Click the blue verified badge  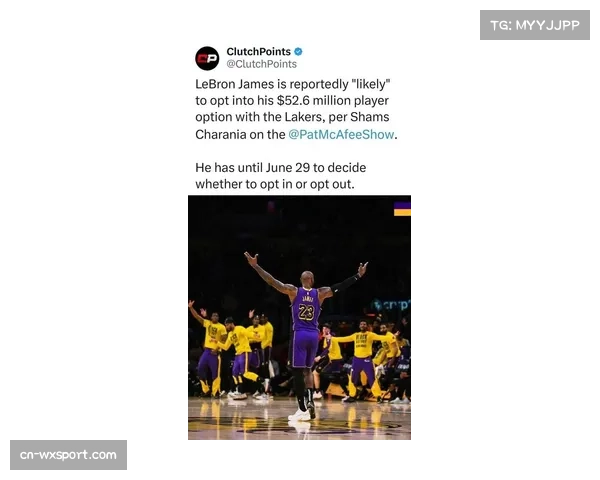click(298, 51)
